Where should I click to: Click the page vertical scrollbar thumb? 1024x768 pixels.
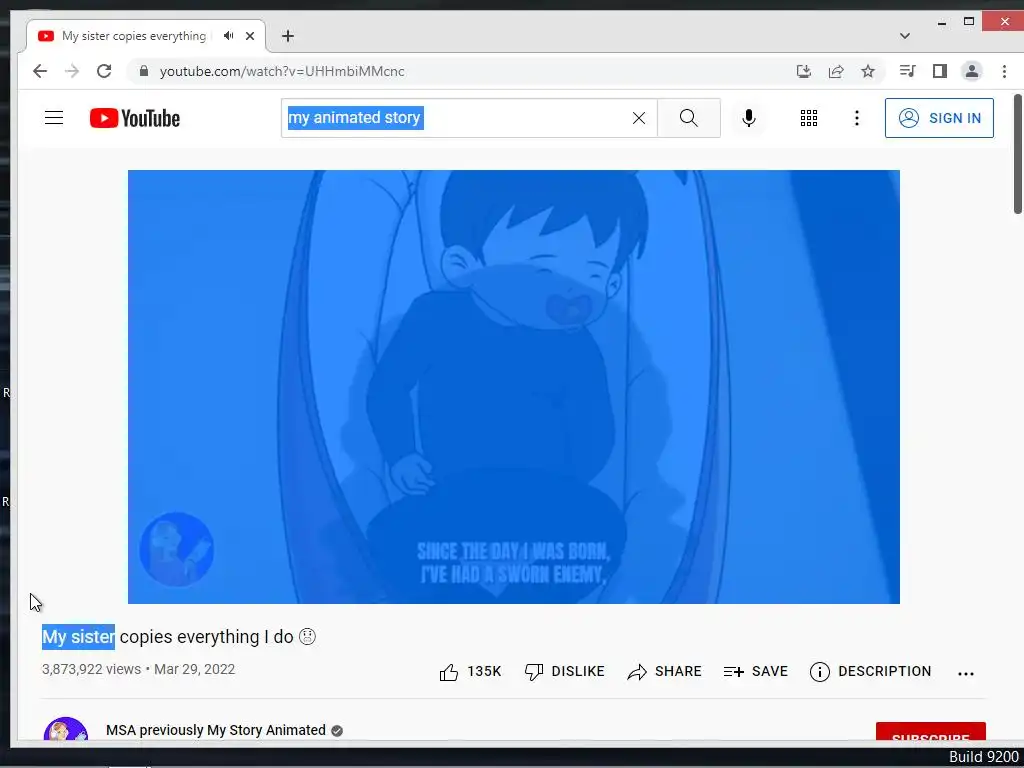coord(1017,153)
